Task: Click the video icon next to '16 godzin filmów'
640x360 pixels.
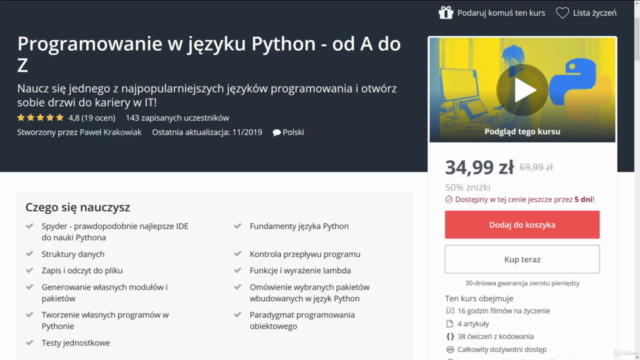Action: (x=449, y=311)
